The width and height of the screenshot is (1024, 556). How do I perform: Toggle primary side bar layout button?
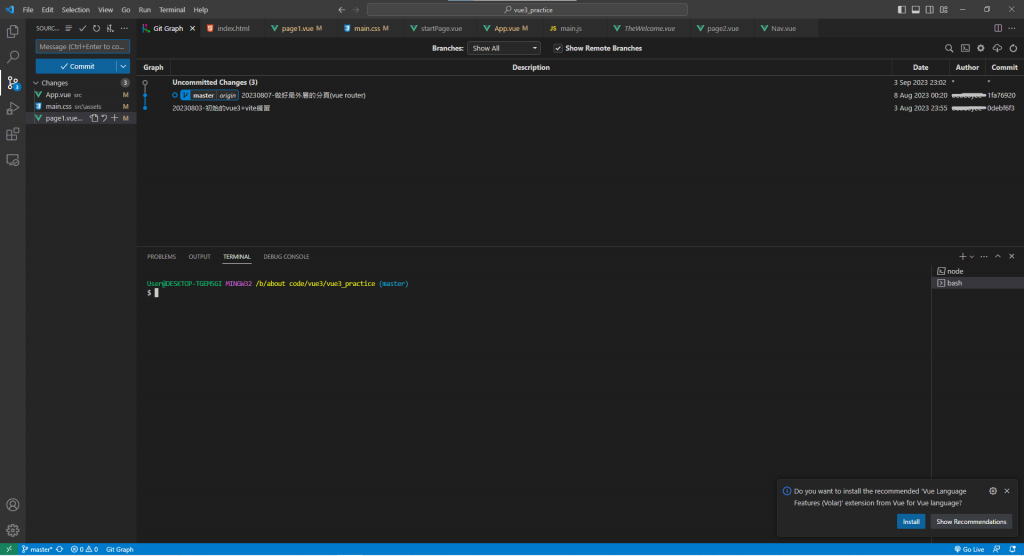click(901, 10)
